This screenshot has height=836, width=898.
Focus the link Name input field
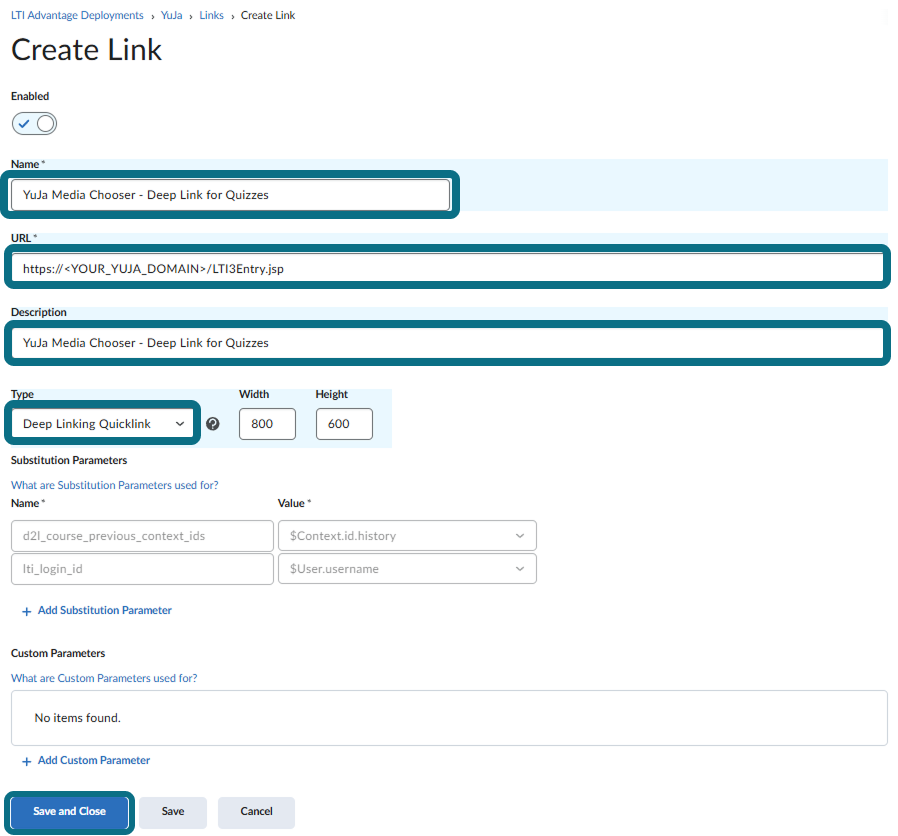[x=230, y=195]
